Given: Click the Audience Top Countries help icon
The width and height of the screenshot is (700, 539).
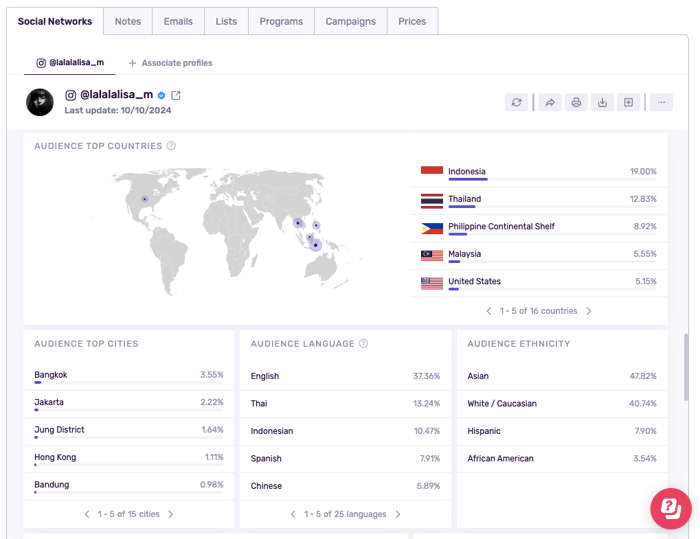Looking at the screenshot, I should click(x=171, y=146).
